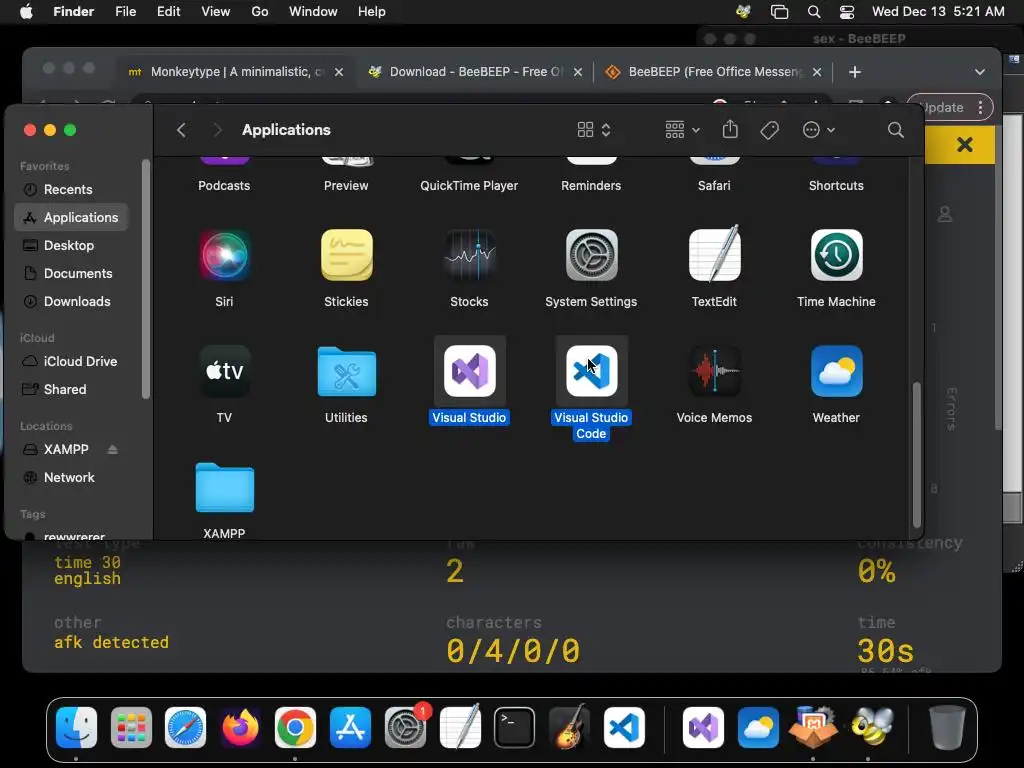
Task: Eject the XAMPP volume in sidebar
Action: tap(112, 449)
